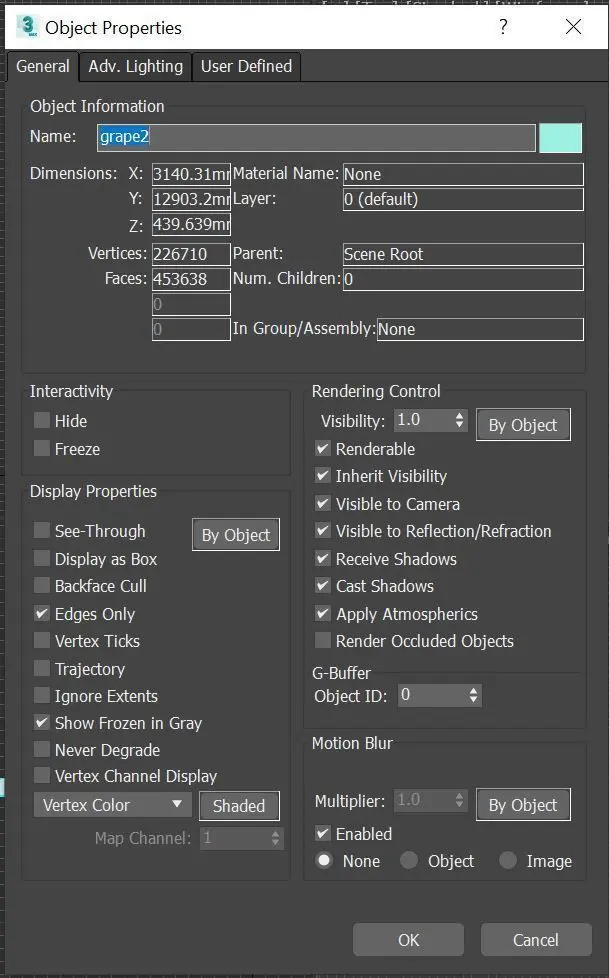Choose Image motion blur radio option
609x978 pixels.
pos(508,861)
